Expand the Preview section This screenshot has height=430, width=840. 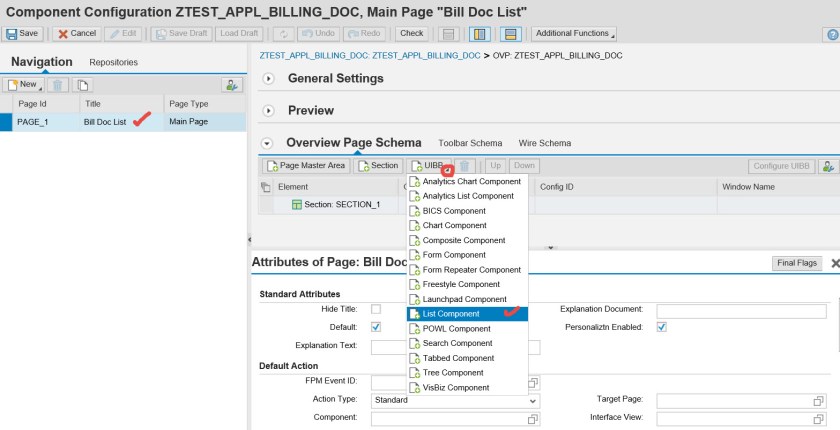click(x=268, y=111)
